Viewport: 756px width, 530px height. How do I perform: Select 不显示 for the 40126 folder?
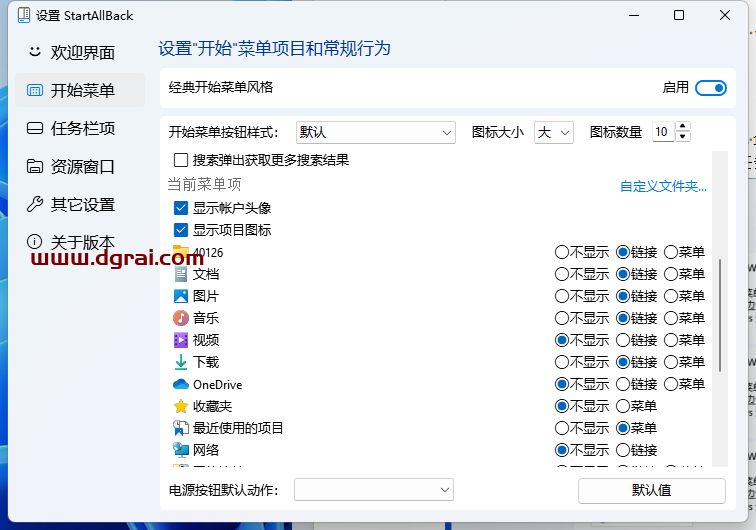pyautogui.click(x=561, y=252)
